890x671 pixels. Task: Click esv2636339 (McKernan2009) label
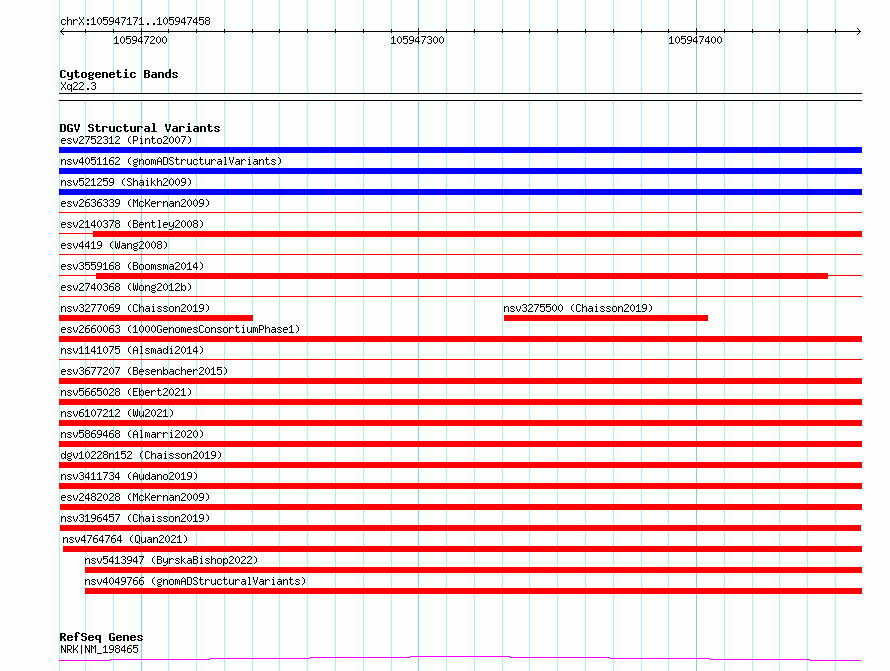(135, 203)
